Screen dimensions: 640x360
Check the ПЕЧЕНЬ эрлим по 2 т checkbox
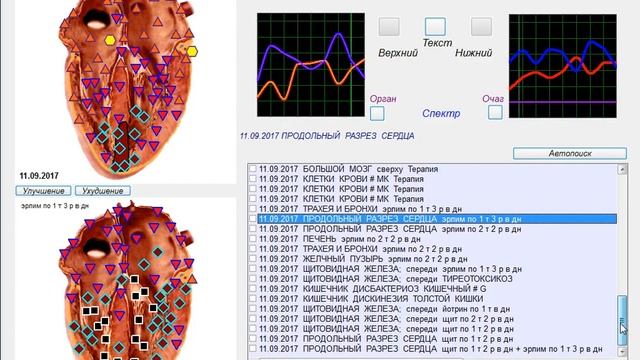[253, 239]
